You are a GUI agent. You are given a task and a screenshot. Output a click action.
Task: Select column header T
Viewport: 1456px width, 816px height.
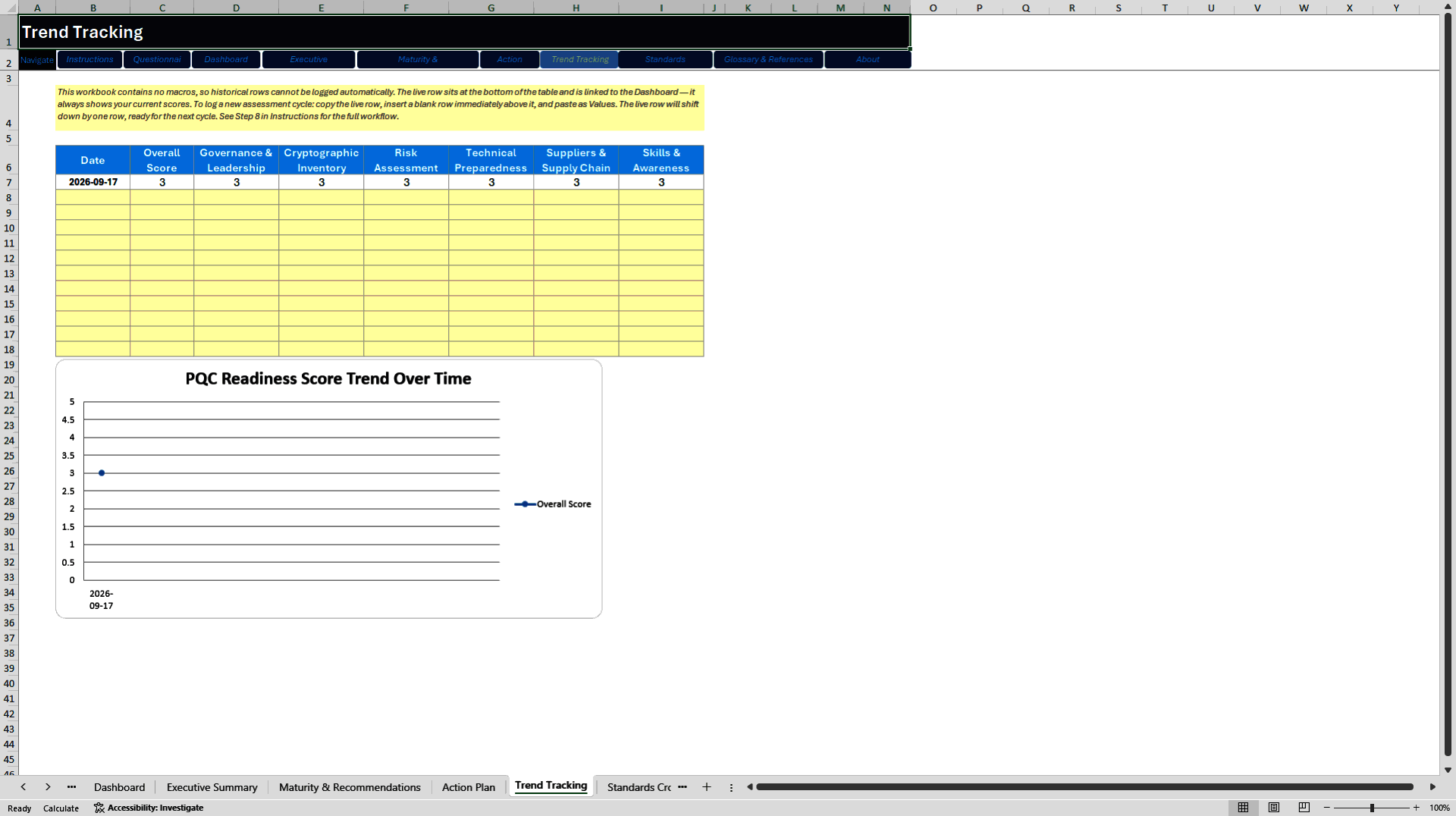1164,8
